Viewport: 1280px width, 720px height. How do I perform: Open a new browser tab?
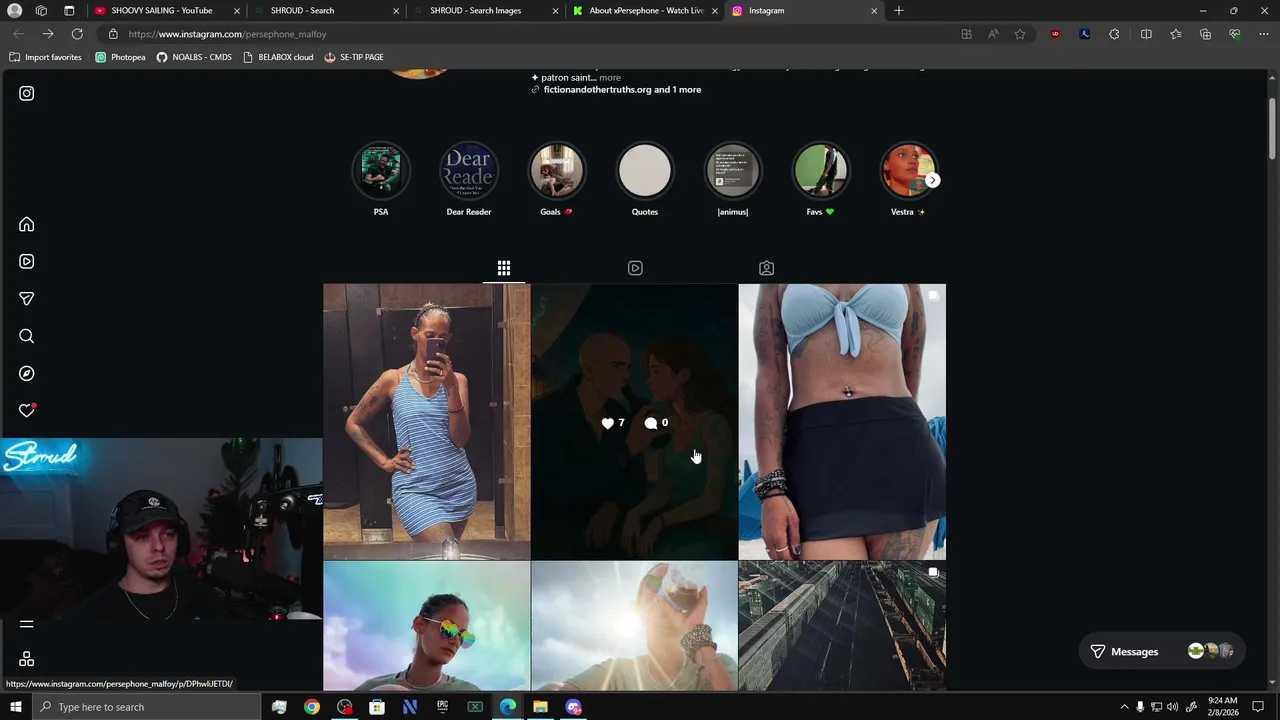point(899,11)
